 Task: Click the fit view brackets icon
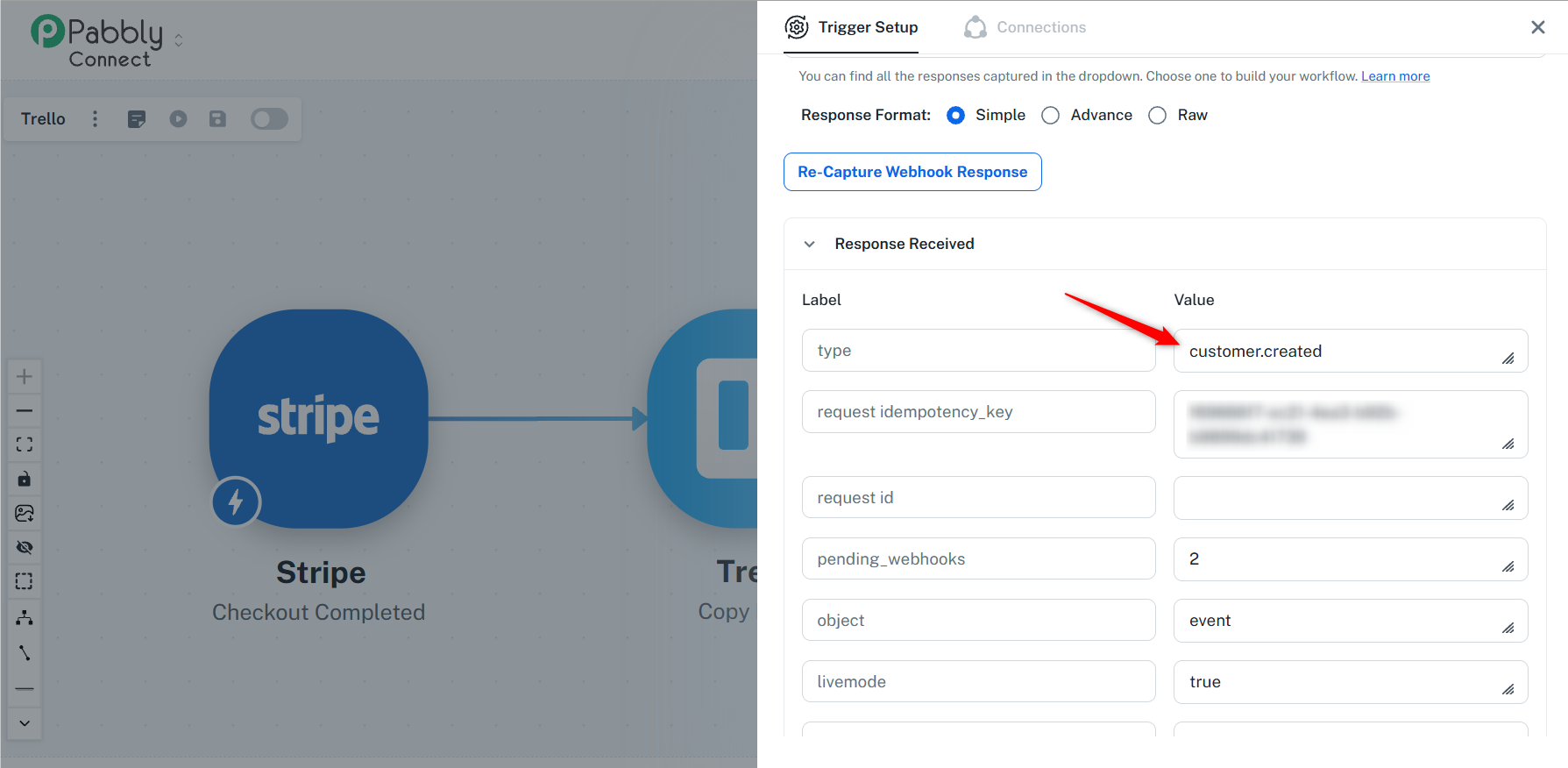pyautogui.click(x=25, y=444)
